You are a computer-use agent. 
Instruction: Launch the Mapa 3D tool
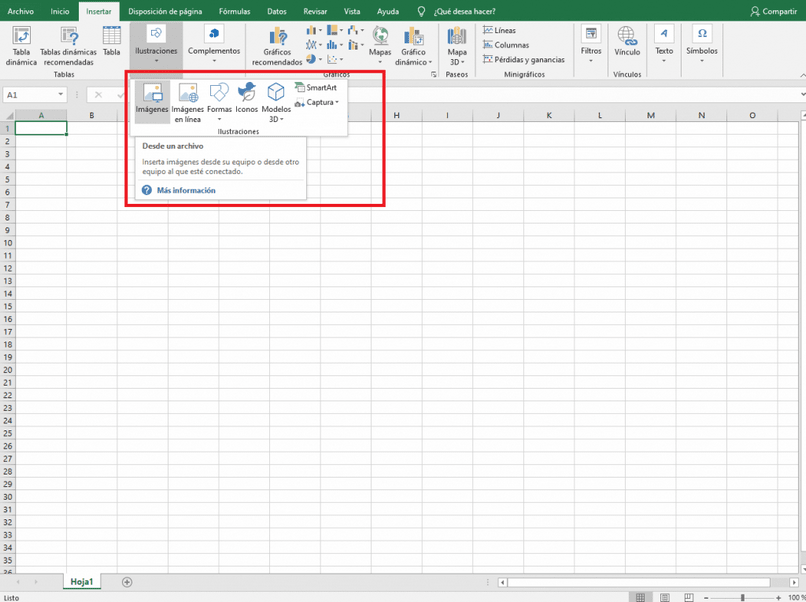[x=456, y=47]
